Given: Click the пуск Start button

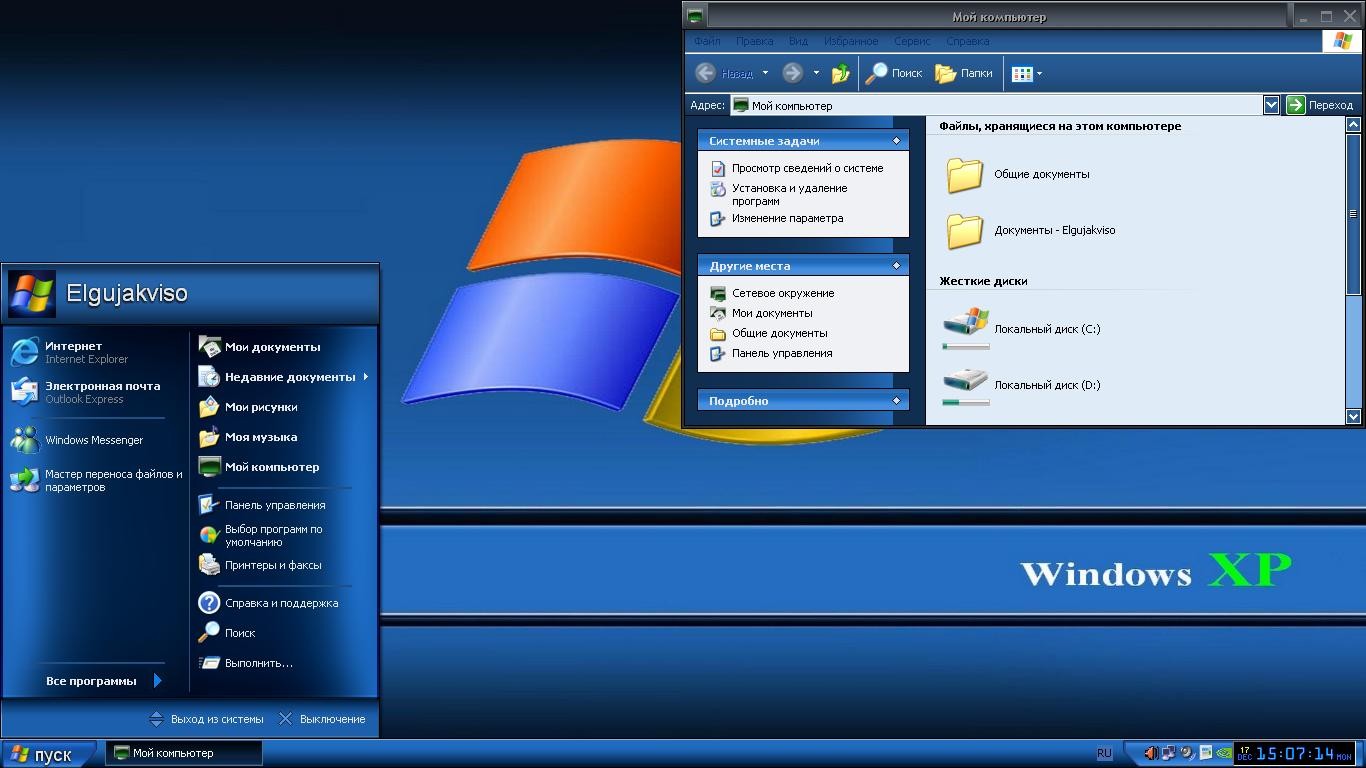Looking at the screenshot, I should coord(48,754).
